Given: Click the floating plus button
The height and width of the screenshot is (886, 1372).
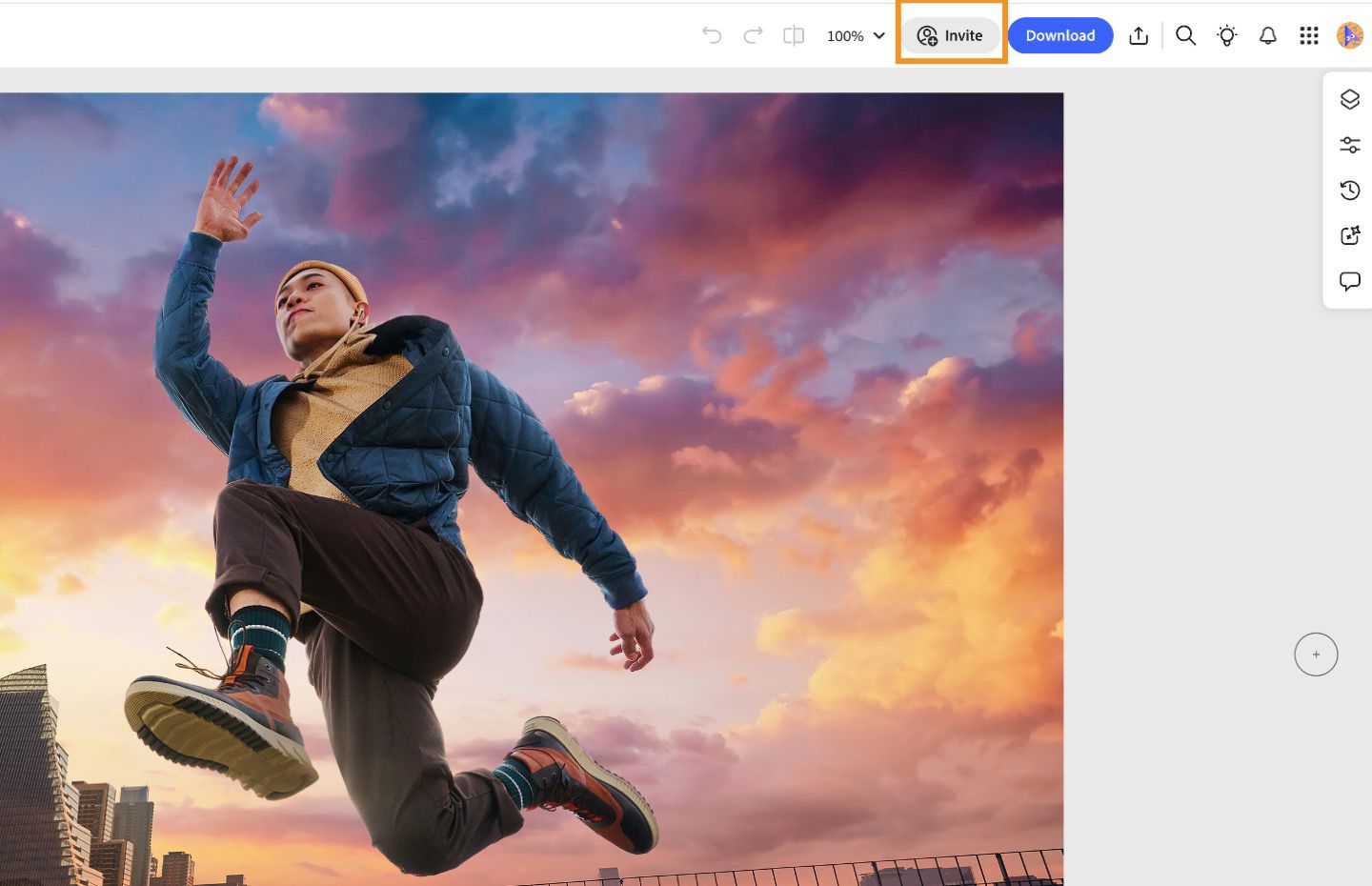Looking at the screenshot, I should point(1316,654).
